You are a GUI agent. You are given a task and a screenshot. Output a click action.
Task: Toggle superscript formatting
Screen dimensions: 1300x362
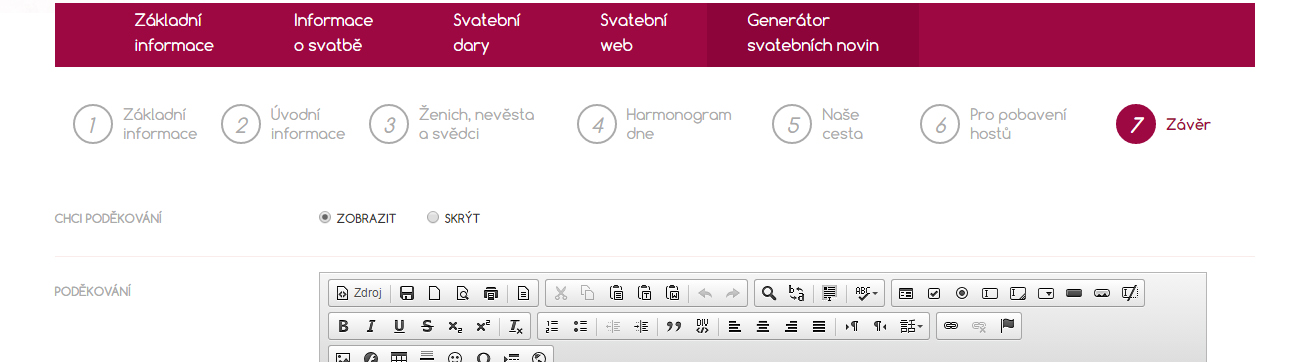click(483, 326)
